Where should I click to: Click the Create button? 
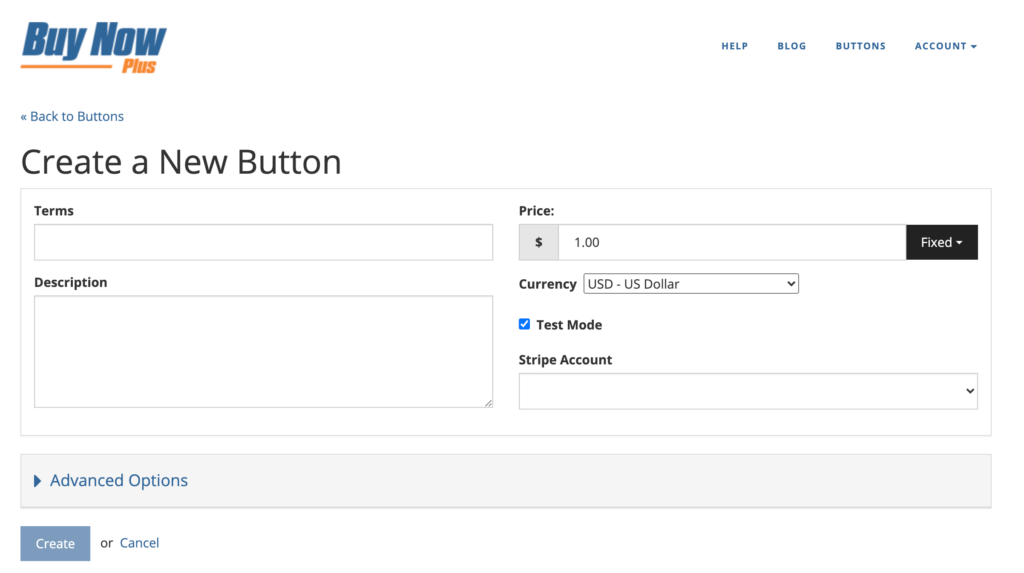click(x=56, y=544)
